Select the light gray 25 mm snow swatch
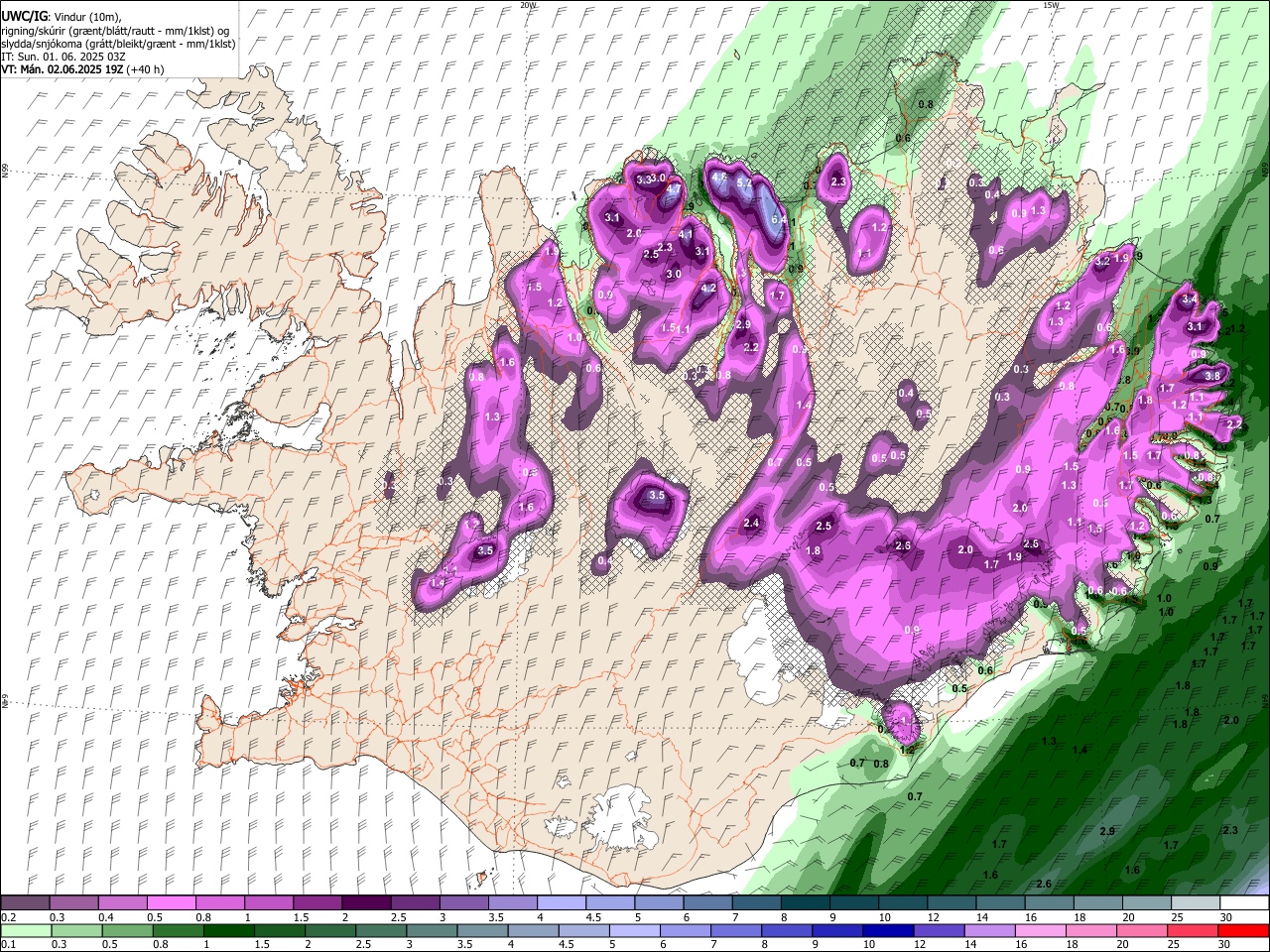Screen dimensions: 1270x952 (1195, 903)
